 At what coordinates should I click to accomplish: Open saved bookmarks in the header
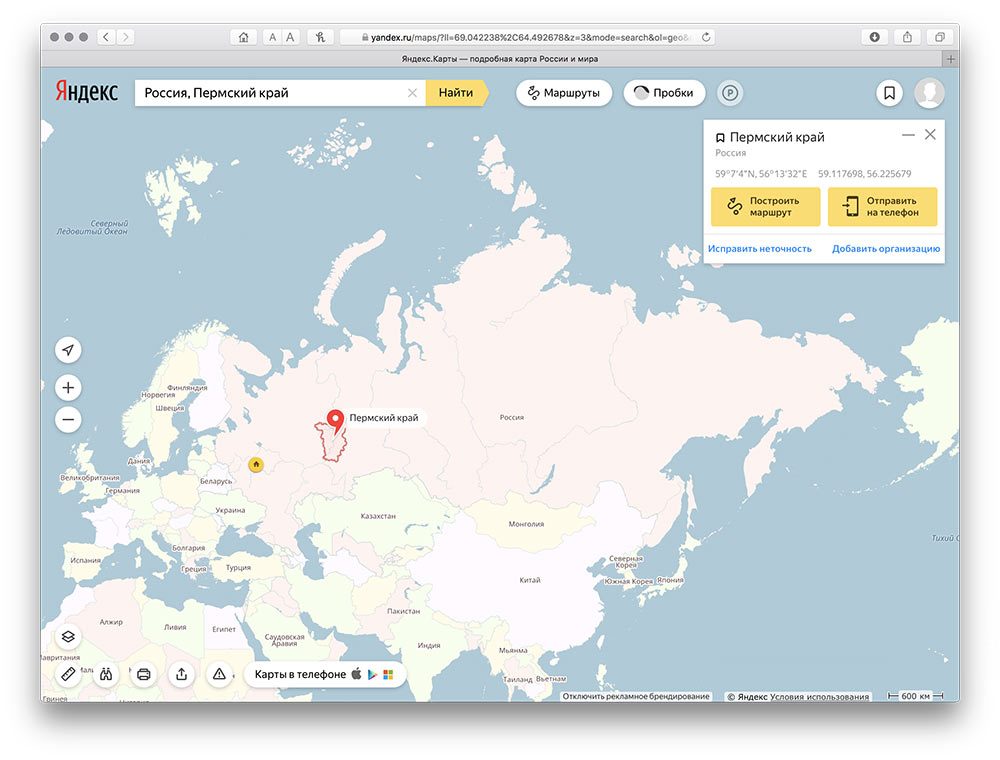coord(888,93)
